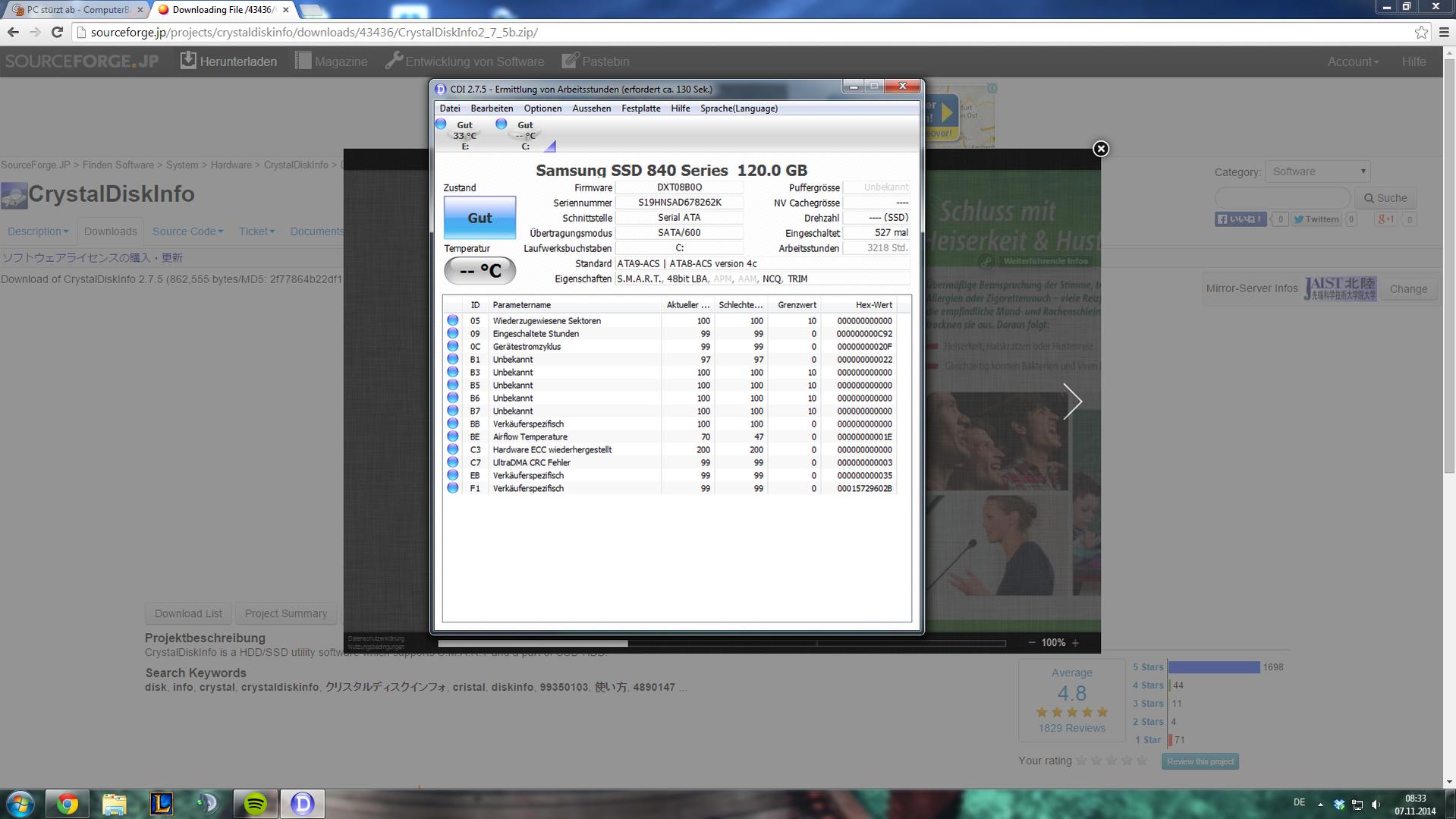This screenshot has width=1456, height=819.
Task: Click status orb for UltraDMA CRC Fehler
Action: pyautogui.click(x=453, y=463)
